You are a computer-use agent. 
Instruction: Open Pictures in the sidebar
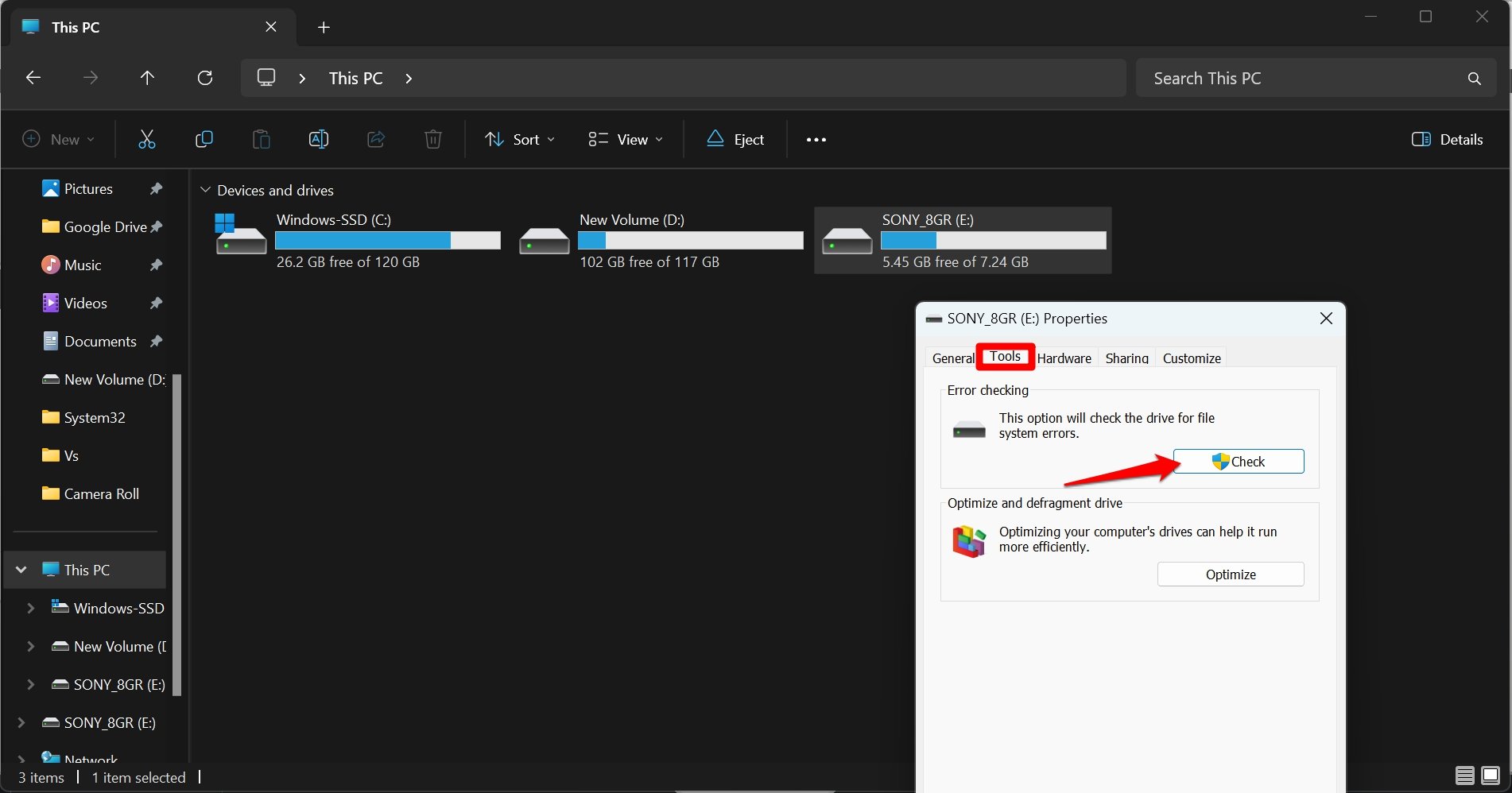(88, 189)
